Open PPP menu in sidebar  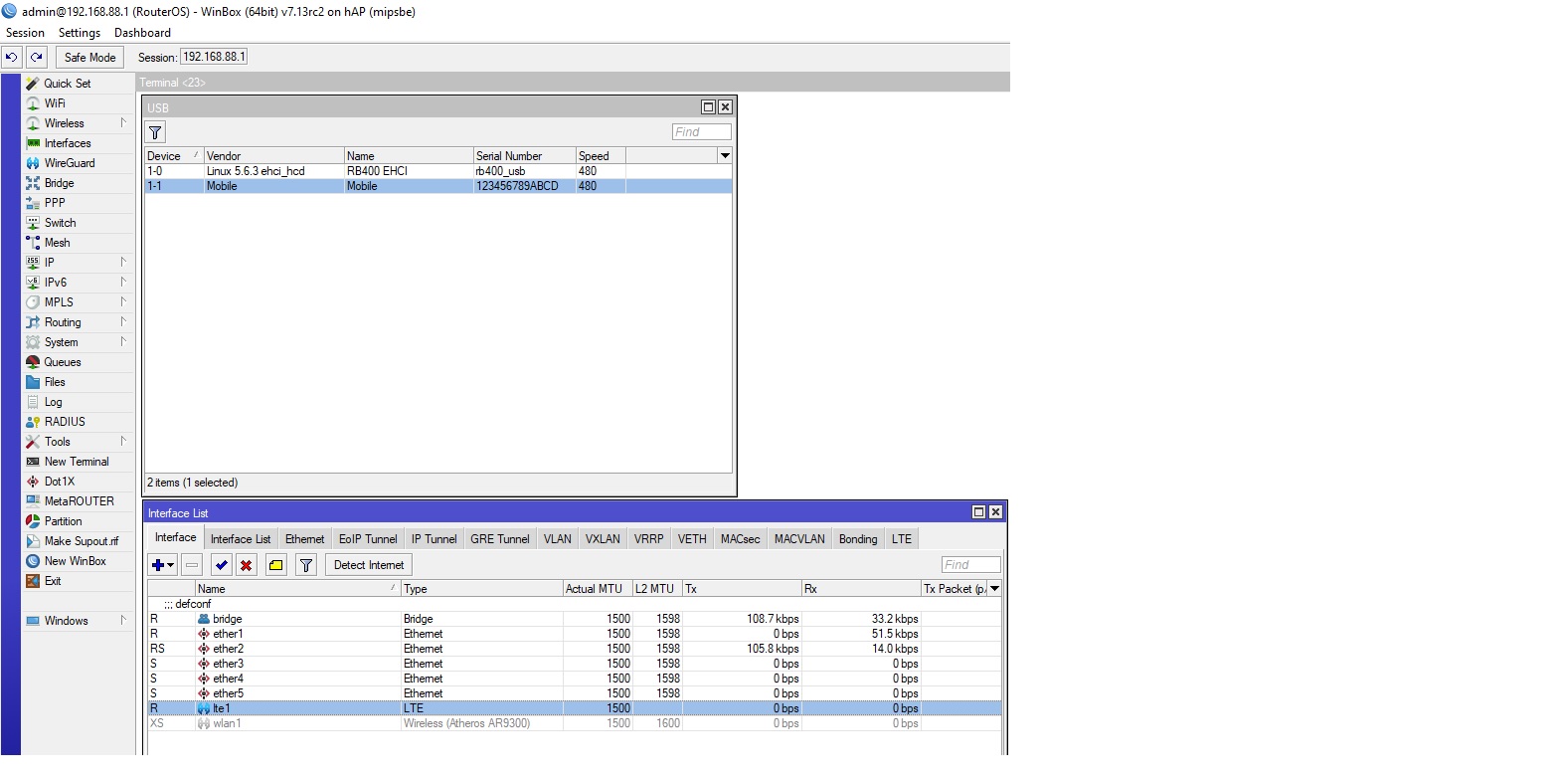point(79,203)
